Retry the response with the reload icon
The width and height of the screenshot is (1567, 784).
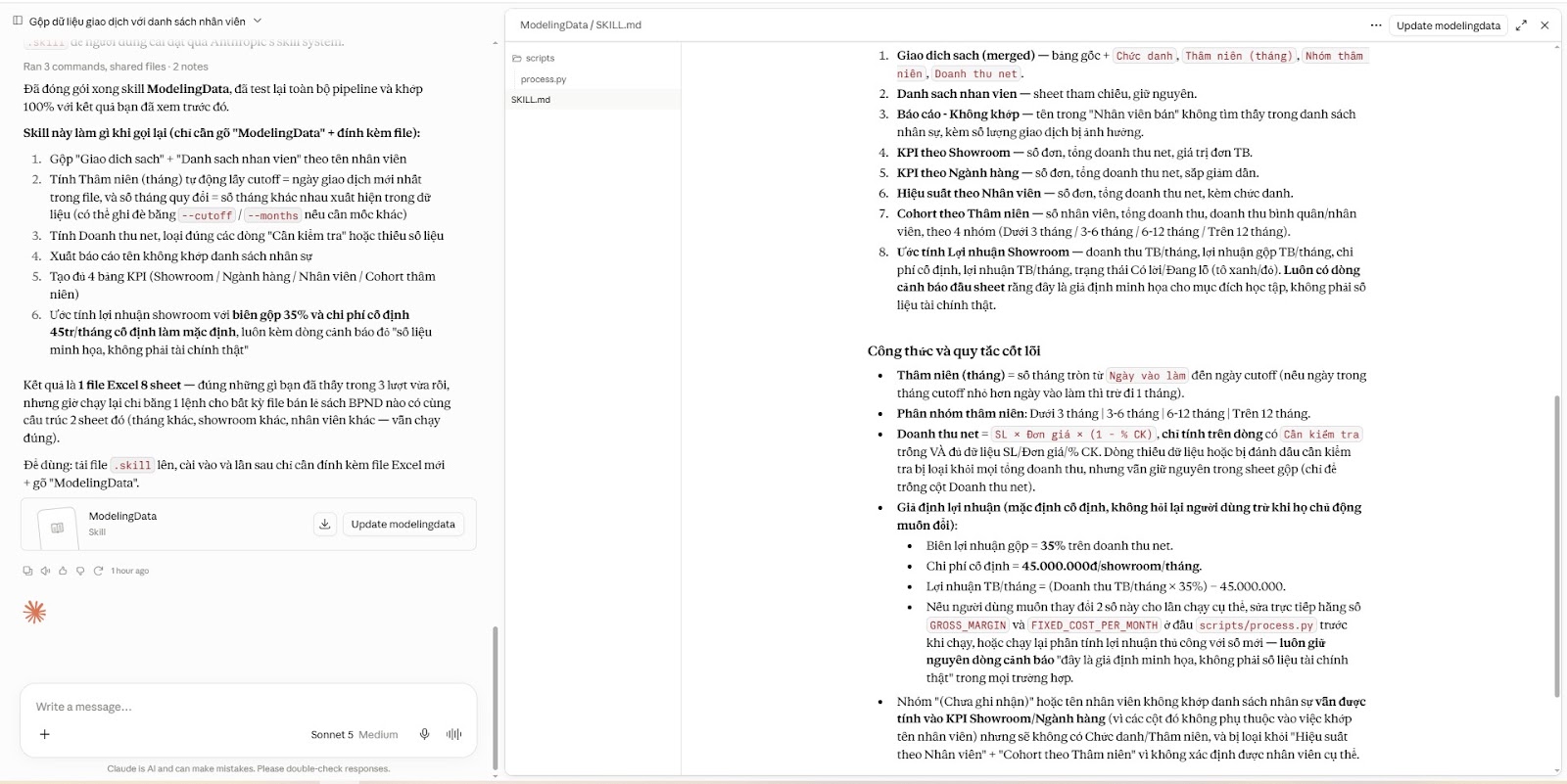tap(98, 571)
